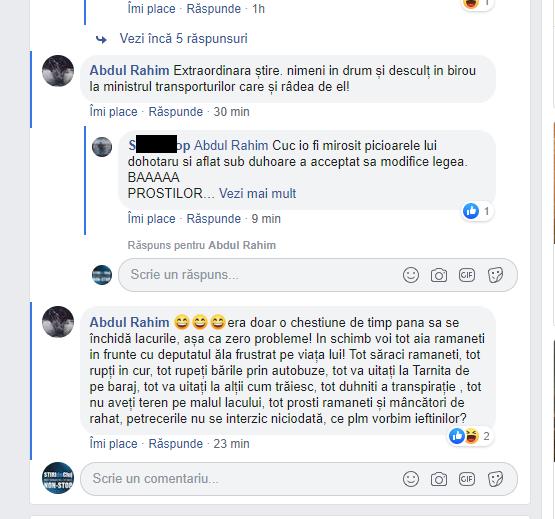Open GIF picker in reply box
Image resolution: width=555 pixels, height=519 pixels.
tap(467, 275)
